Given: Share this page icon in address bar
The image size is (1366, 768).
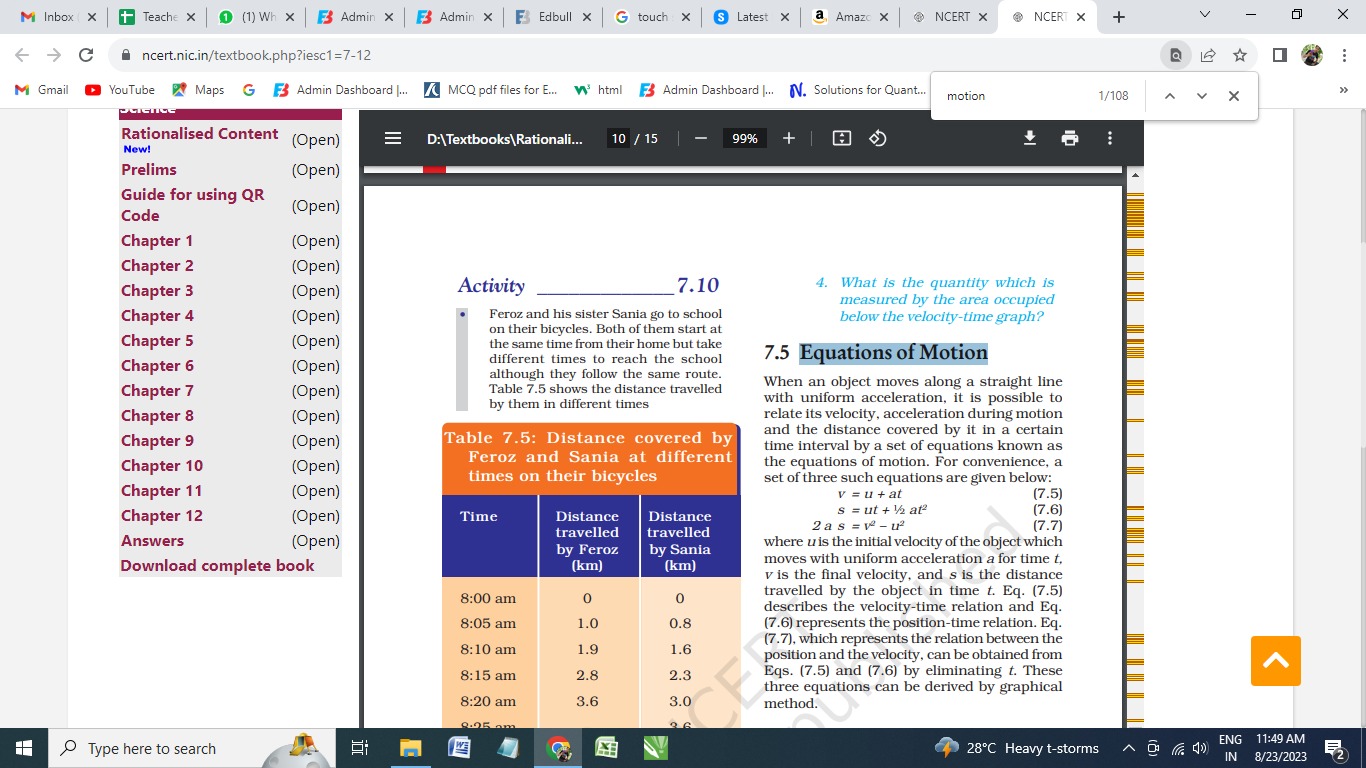Looking at the screenshot, I should point(1208,55).
